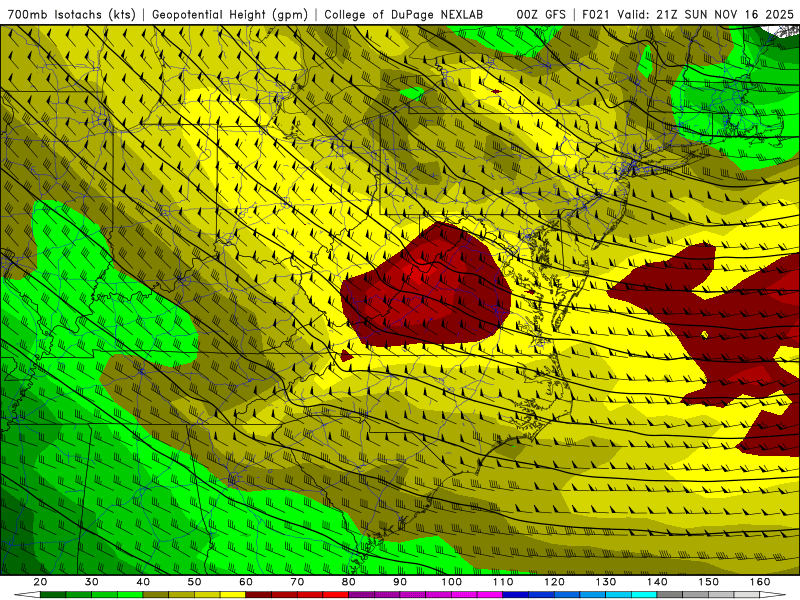Click the 'Geopotential Height (gpm)' header text

tap(230, 14)
